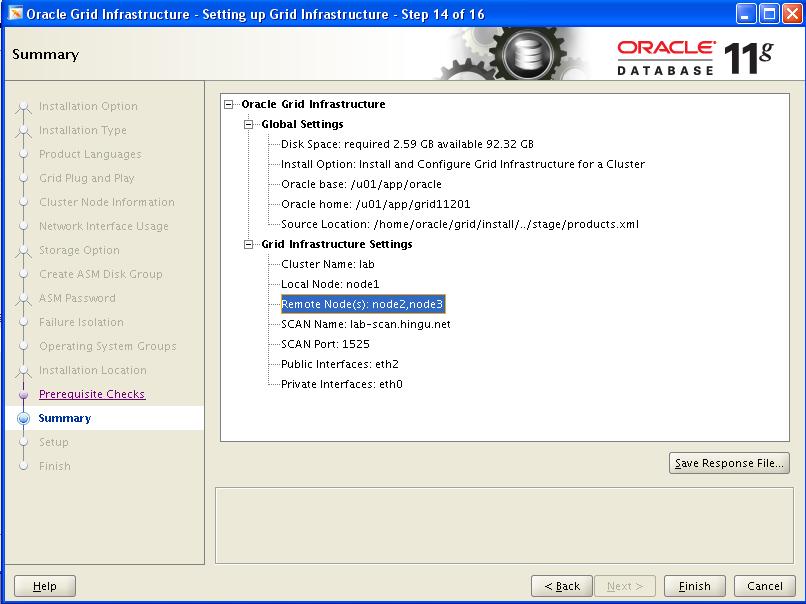Click the Cancel button
This screenshot has height=604, width=806.
coord(764,586)
